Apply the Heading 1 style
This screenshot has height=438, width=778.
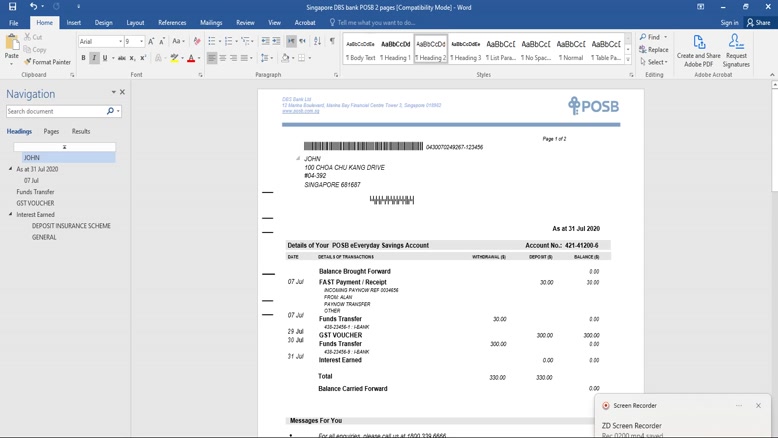click(x=395, y=50)
